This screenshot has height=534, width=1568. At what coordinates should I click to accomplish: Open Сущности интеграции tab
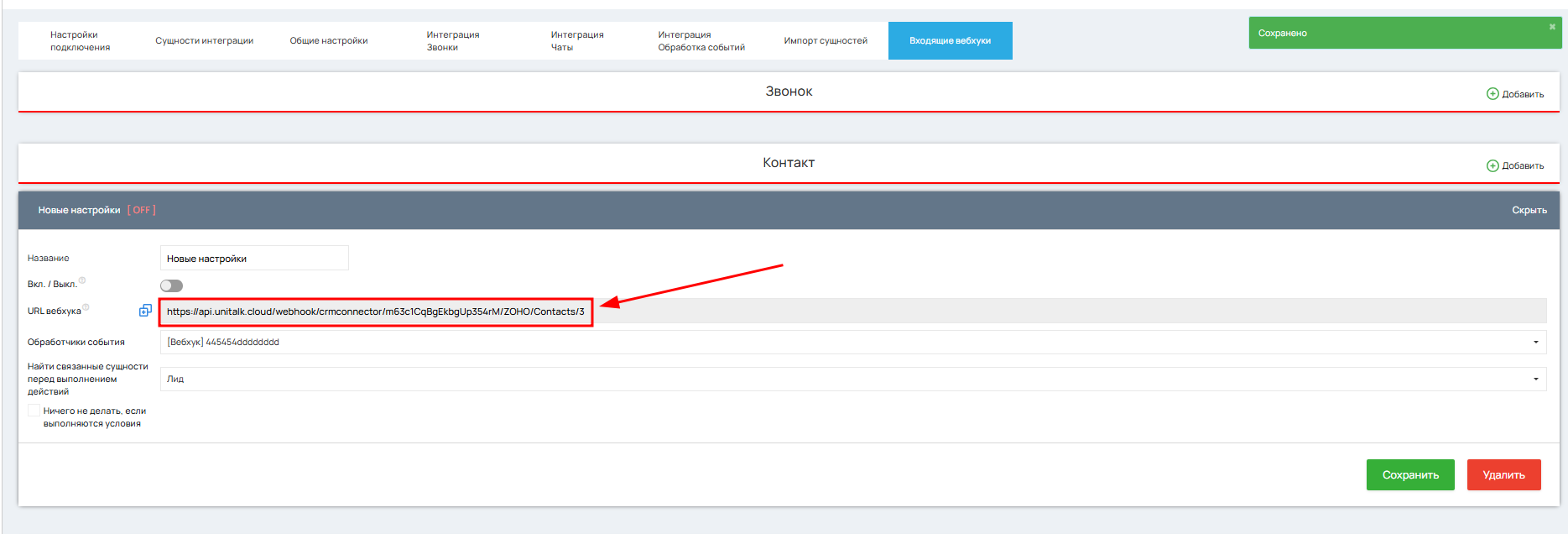pos(204,40)
